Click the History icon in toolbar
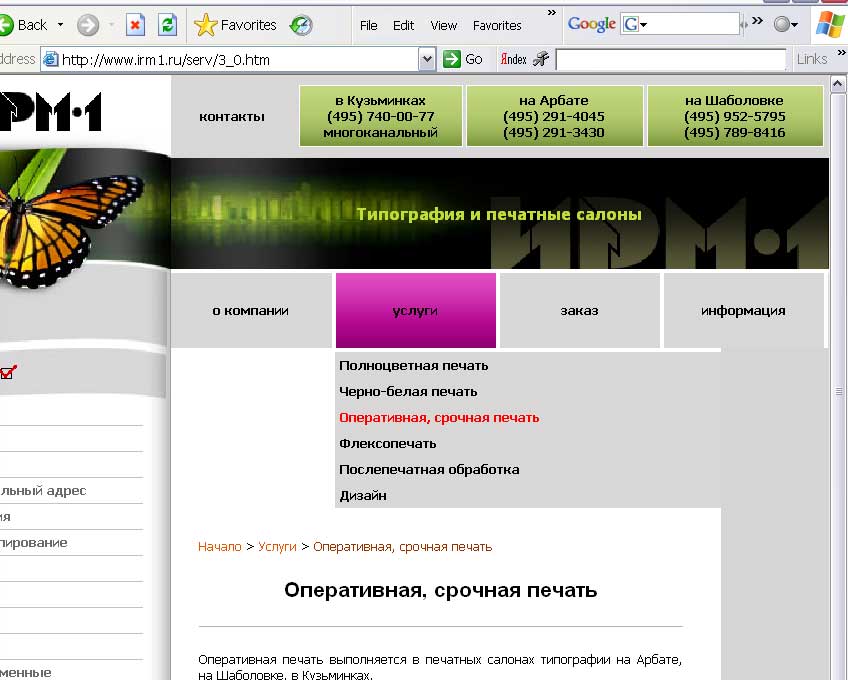This screenshot has height=680, width=848. click(300, 25)
